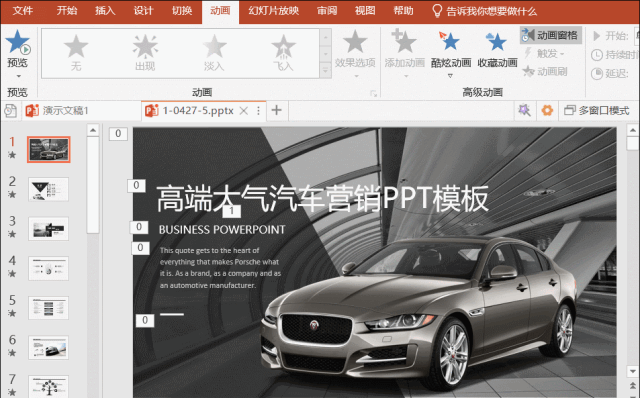Close the 1-0427-5.pptx tab
The image size is (640, 398).
[244, 111]
